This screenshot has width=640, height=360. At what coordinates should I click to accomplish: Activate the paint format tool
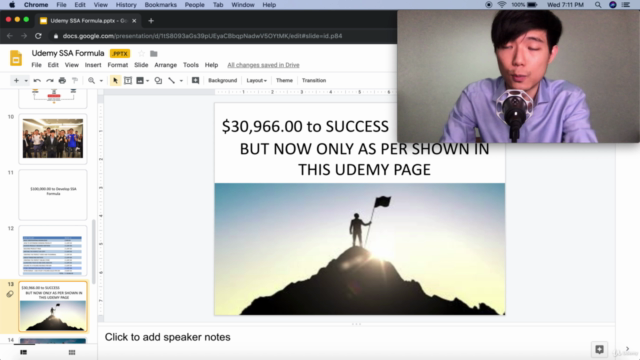click(x=75, y=80)
